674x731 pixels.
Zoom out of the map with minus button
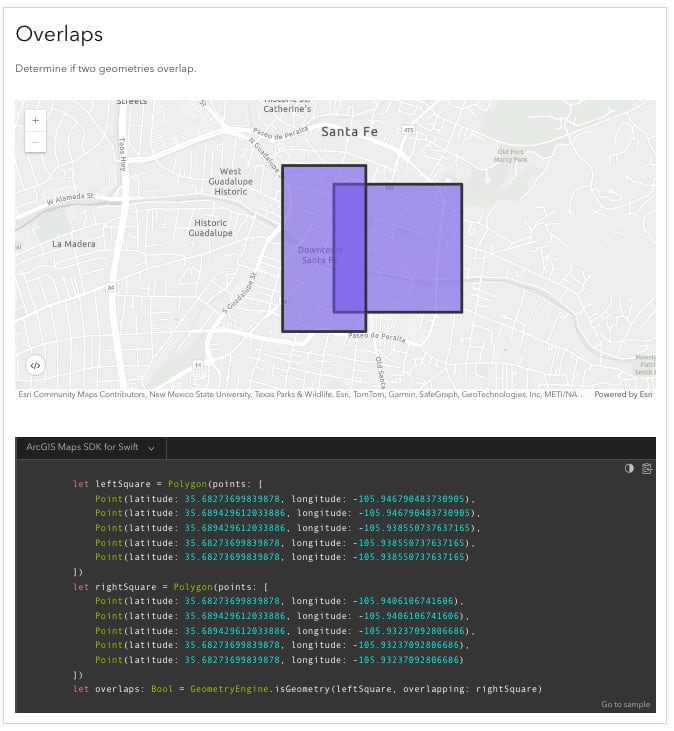click(x=35, y=142)
